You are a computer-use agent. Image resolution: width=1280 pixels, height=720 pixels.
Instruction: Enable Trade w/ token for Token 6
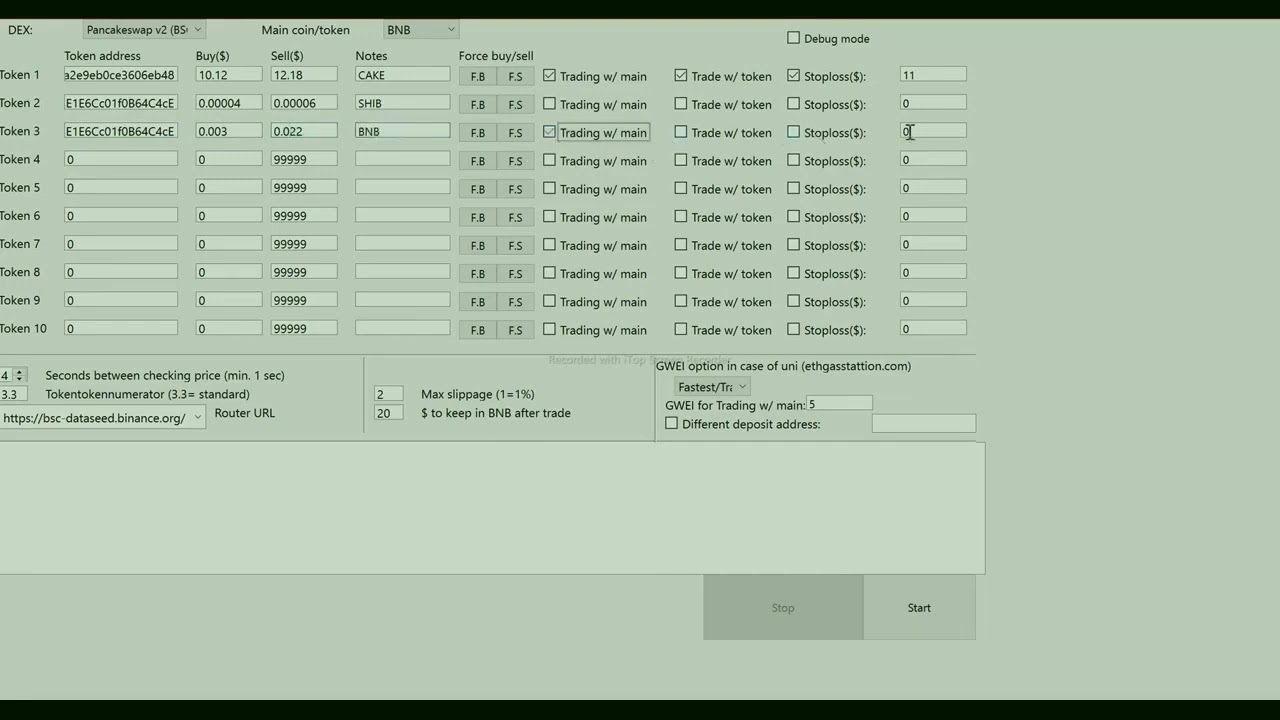(681, 216)
